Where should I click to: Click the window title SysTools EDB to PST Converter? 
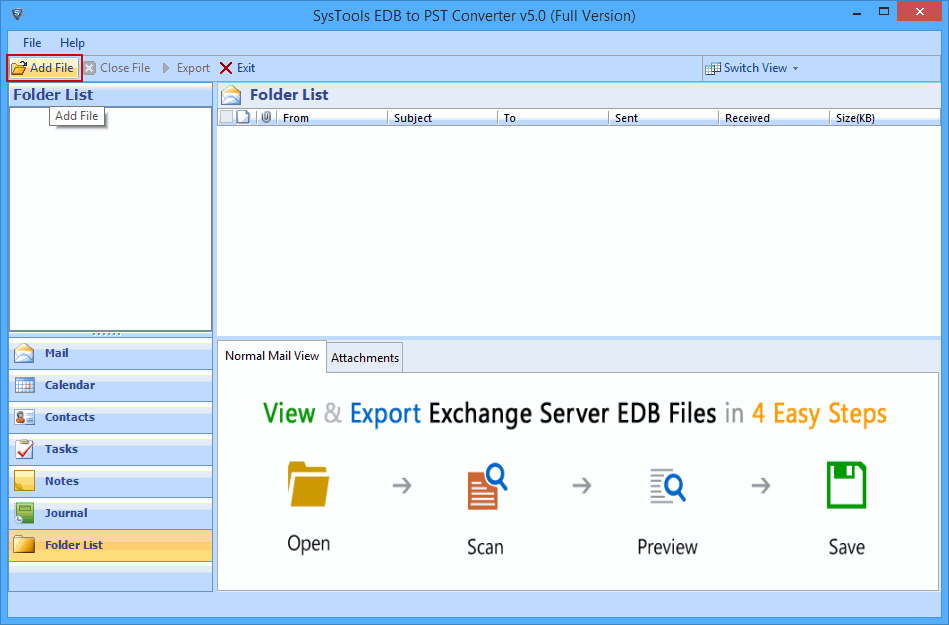click(474, 16)
